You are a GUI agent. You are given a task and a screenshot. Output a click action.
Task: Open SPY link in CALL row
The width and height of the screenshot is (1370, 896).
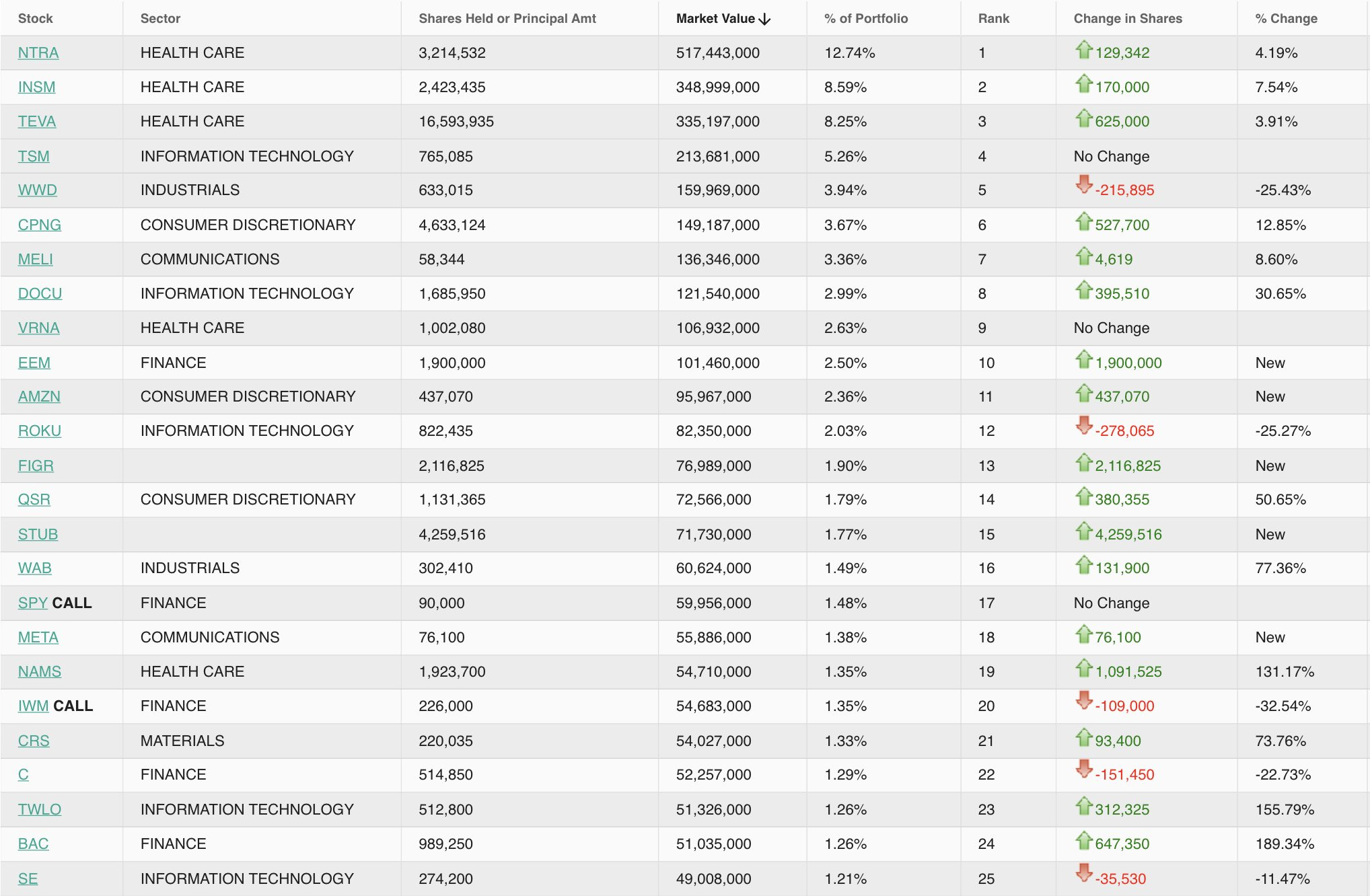(32, 603)
